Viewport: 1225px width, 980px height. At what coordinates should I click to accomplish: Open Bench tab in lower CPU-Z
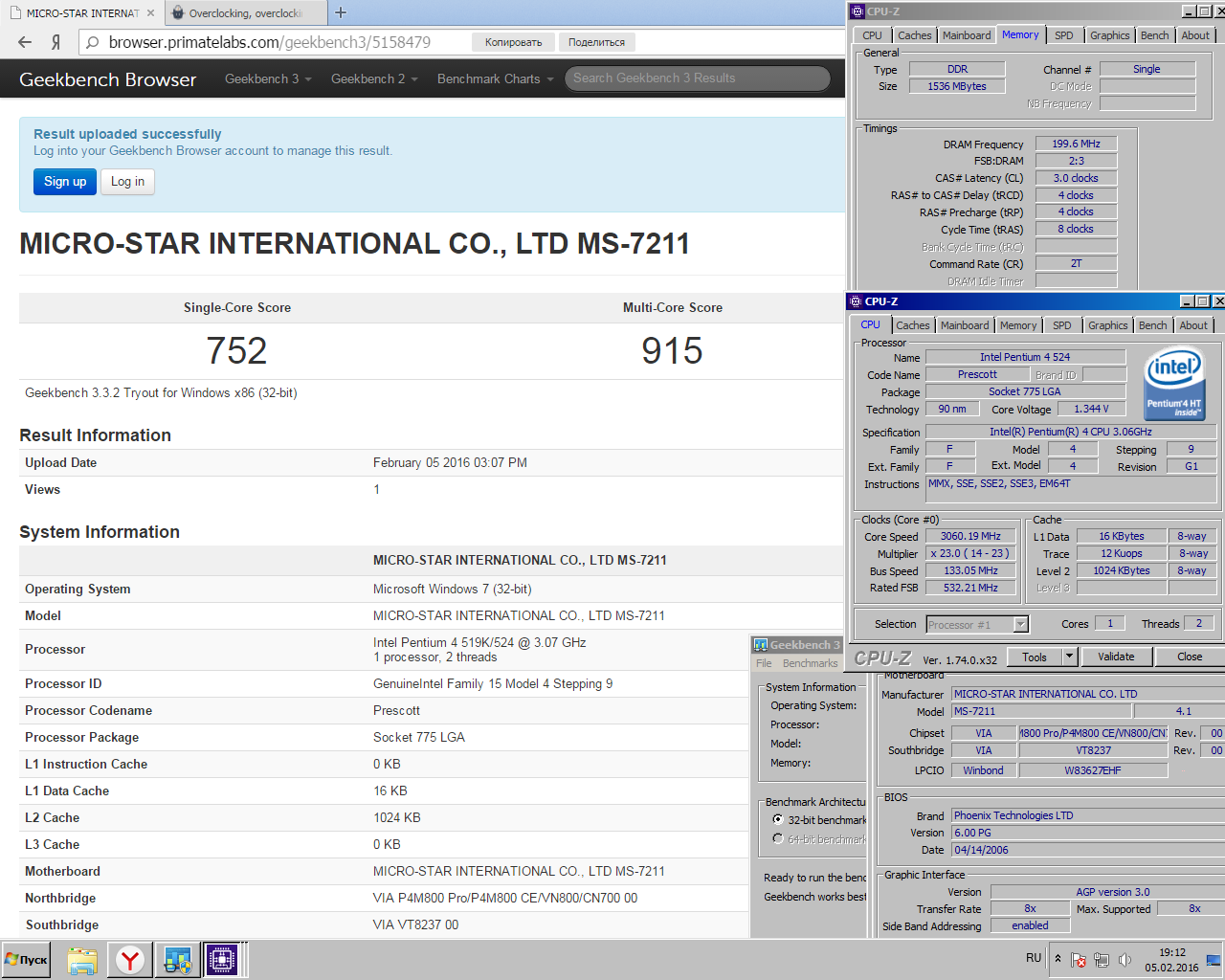tap(1153, 325)
